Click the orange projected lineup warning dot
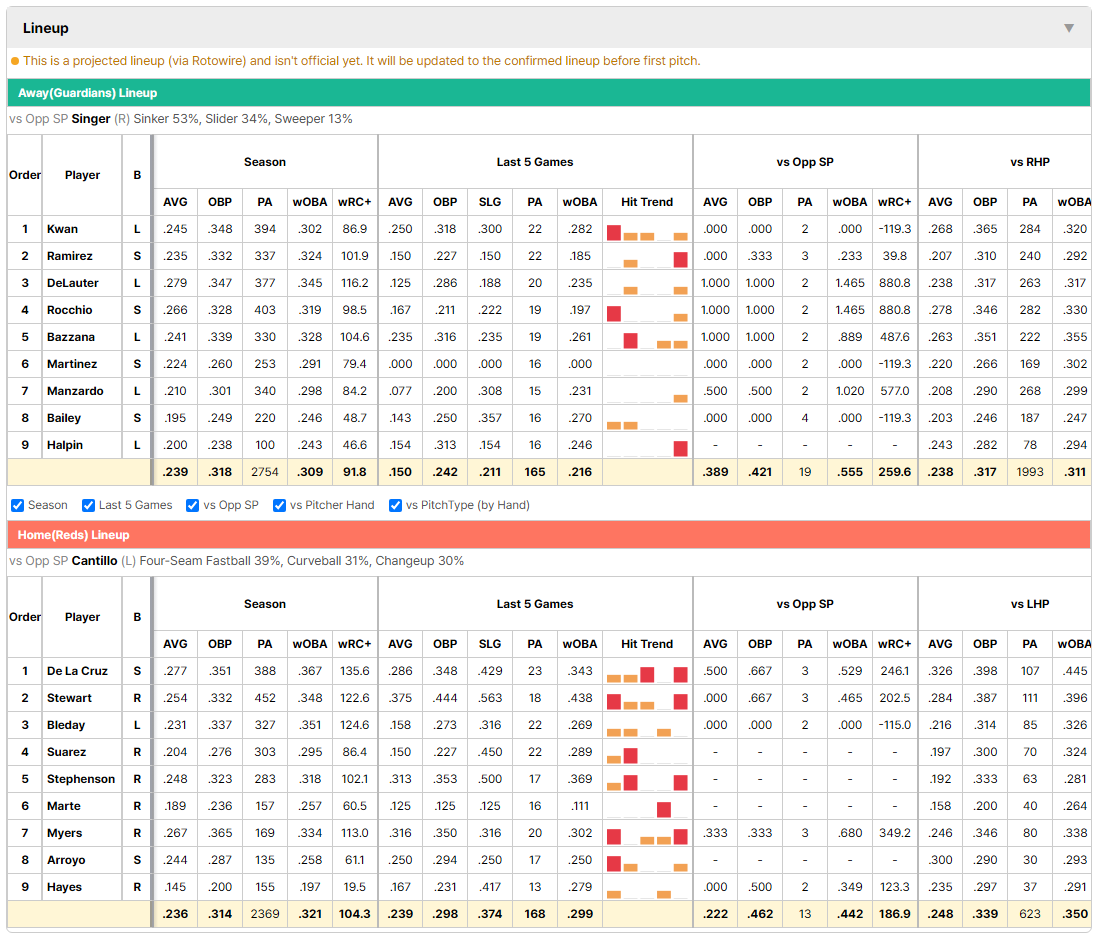Screen dimensions: 1098x939 pos(15,61)
